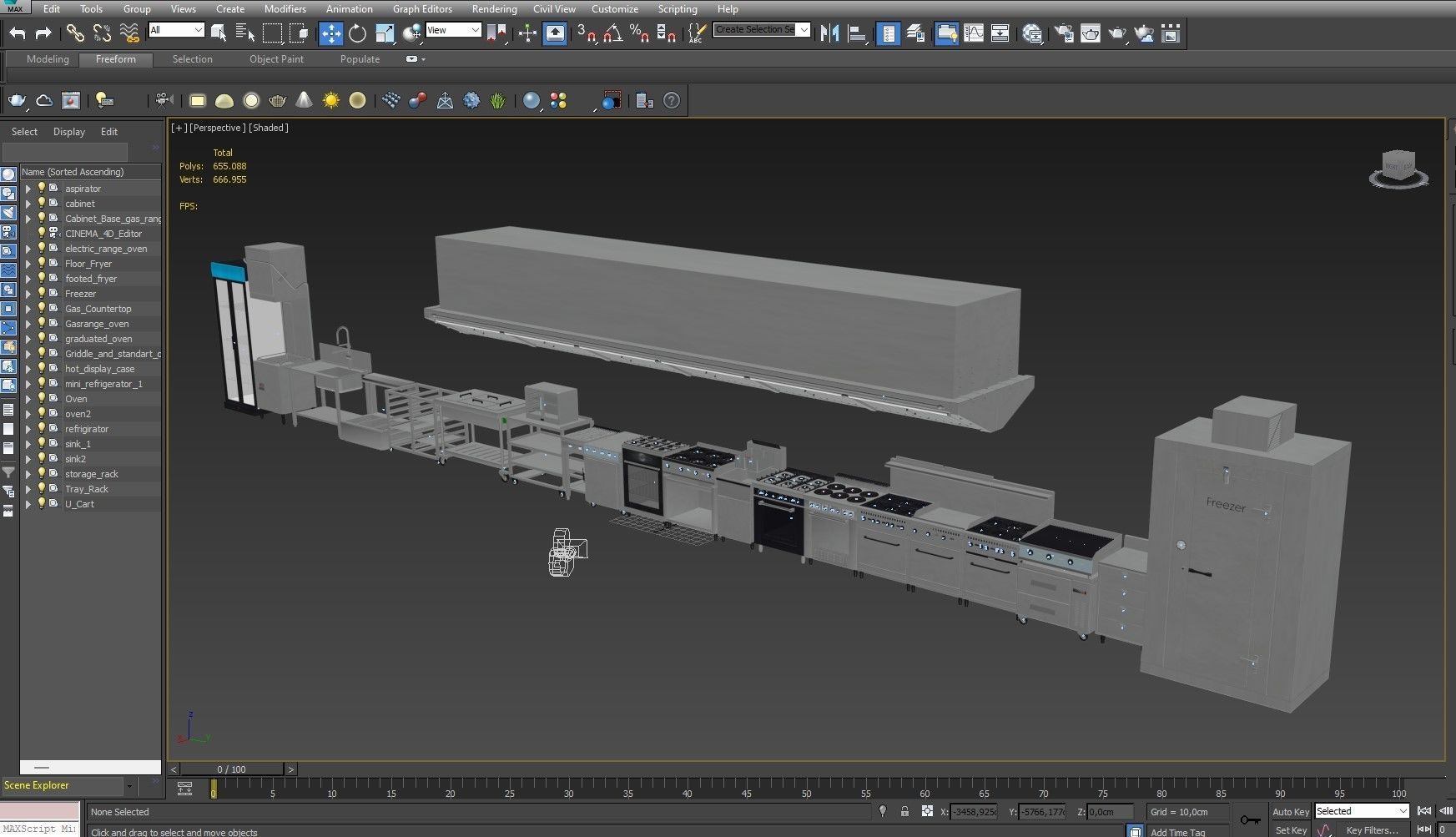Image resolution: width=1456 pixels, height=837 pixels.
Task: Toggle visibility bulb for Freezer object
Action: click(41, 294)
